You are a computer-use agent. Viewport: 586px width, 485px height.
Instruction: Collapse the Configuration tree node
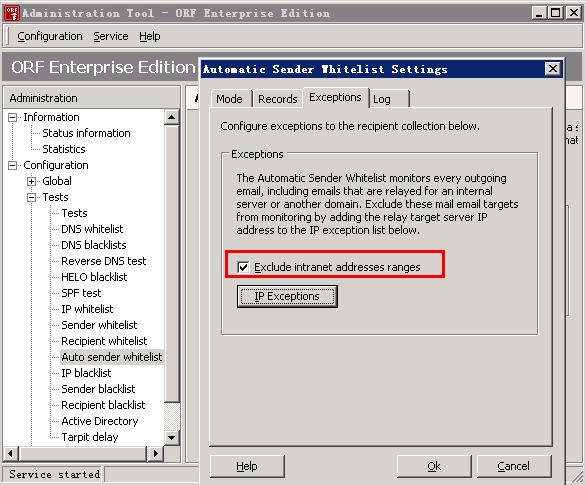pos(12,165)
